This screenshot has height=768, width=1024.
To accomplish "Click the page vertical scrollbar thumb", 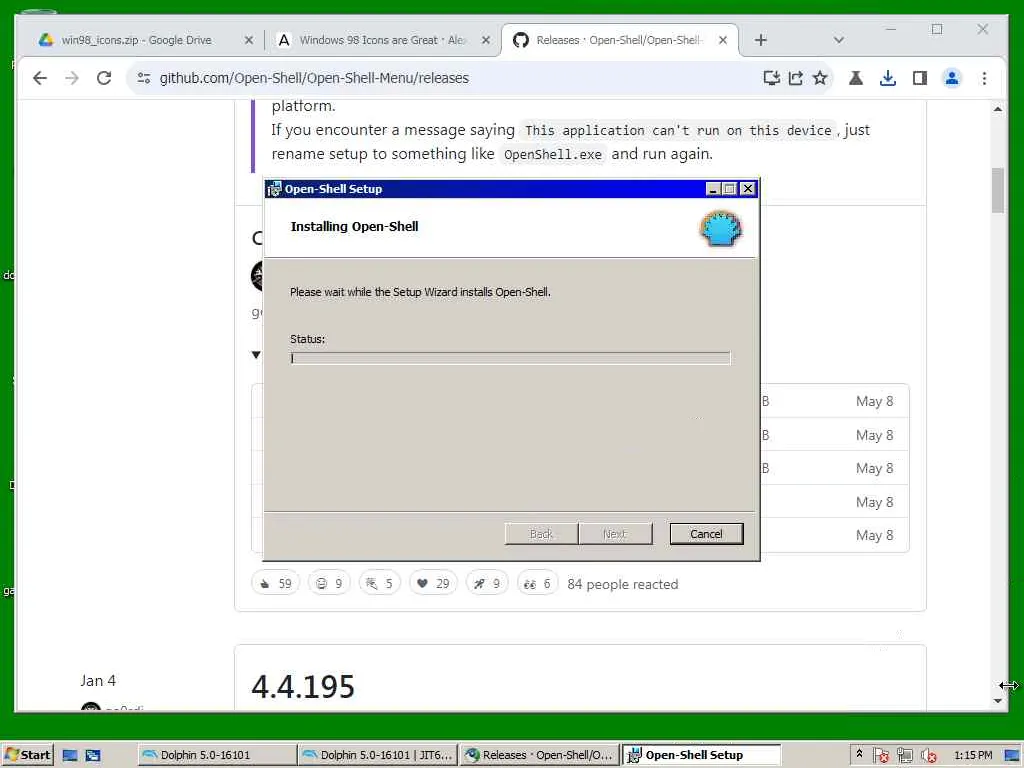I will [997, 190].
